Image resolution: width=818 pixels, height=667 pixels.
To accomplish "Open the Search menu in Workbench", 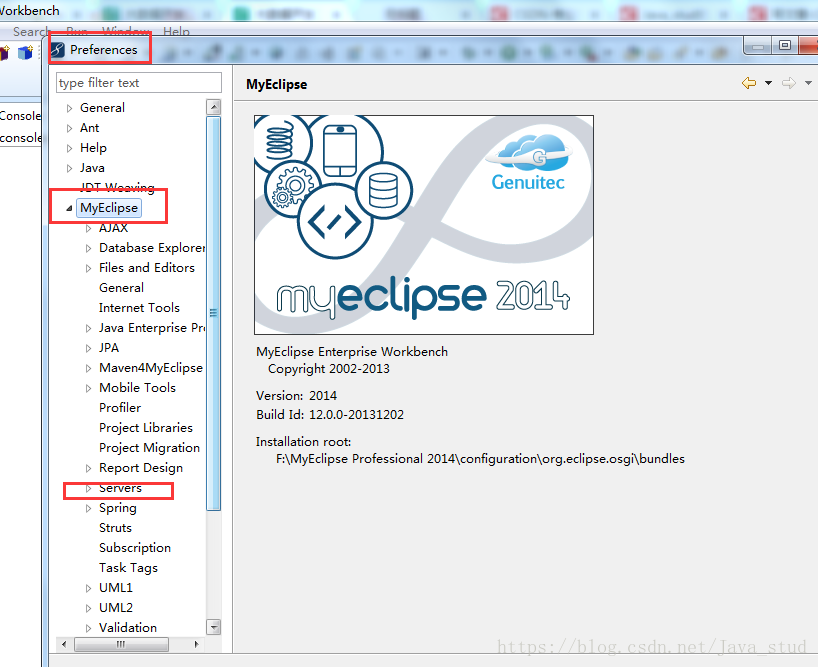I will pos(30,31).
